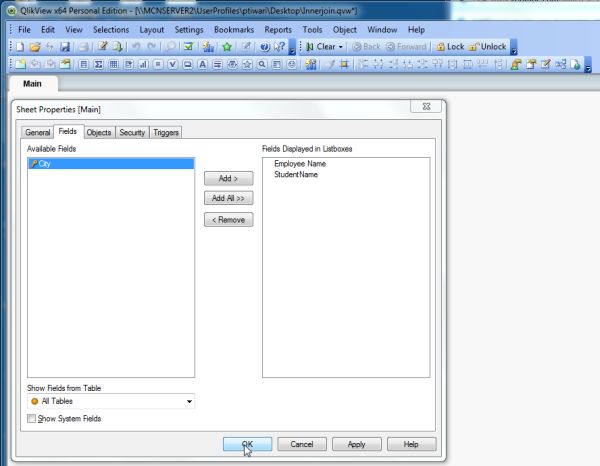600x466 pixels.
Task: Open Document Properties pencil icon
Action: 546,64
